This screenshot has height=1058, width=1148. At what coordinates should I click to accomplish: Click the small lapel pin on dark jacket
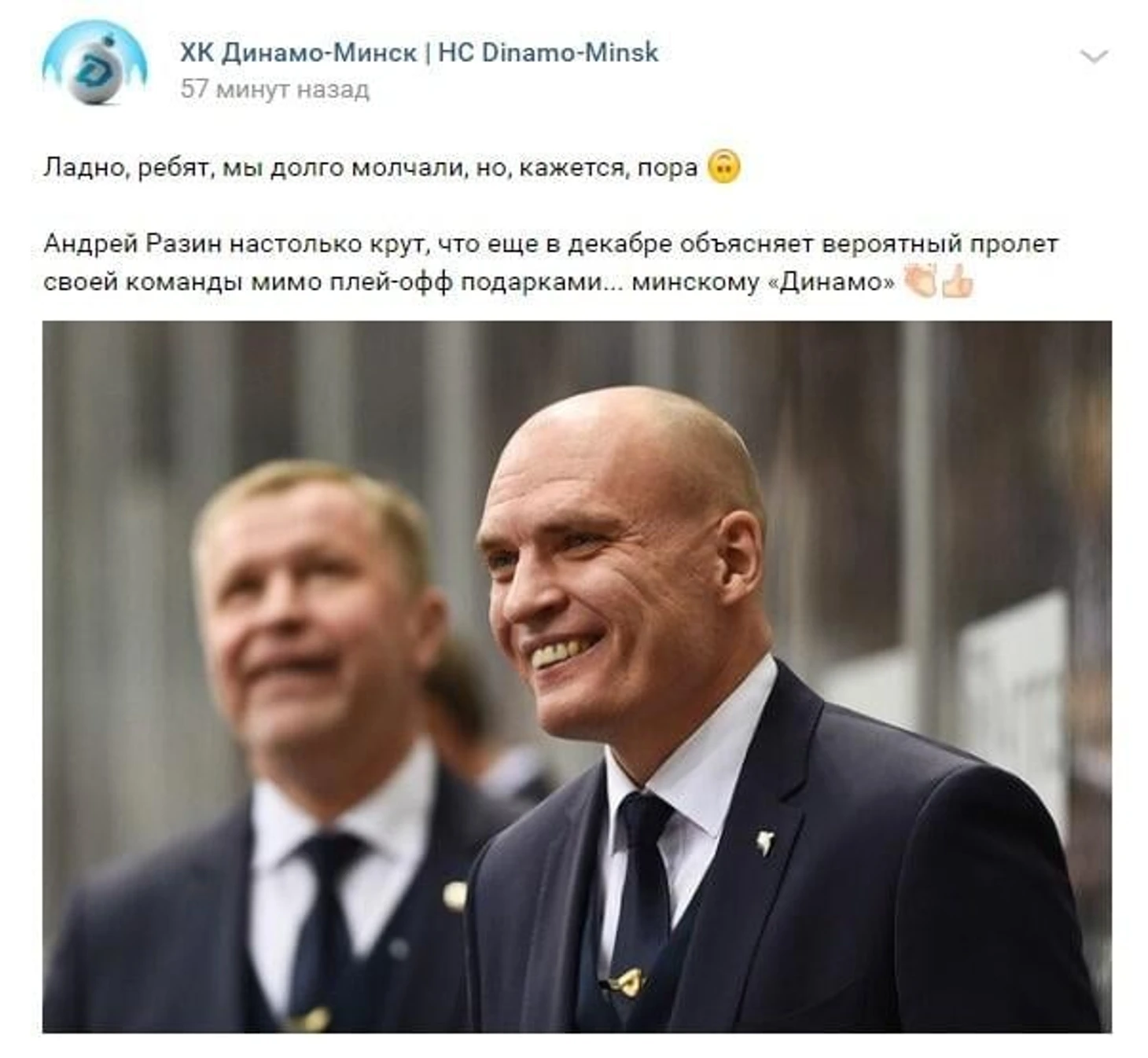[765, 842]
